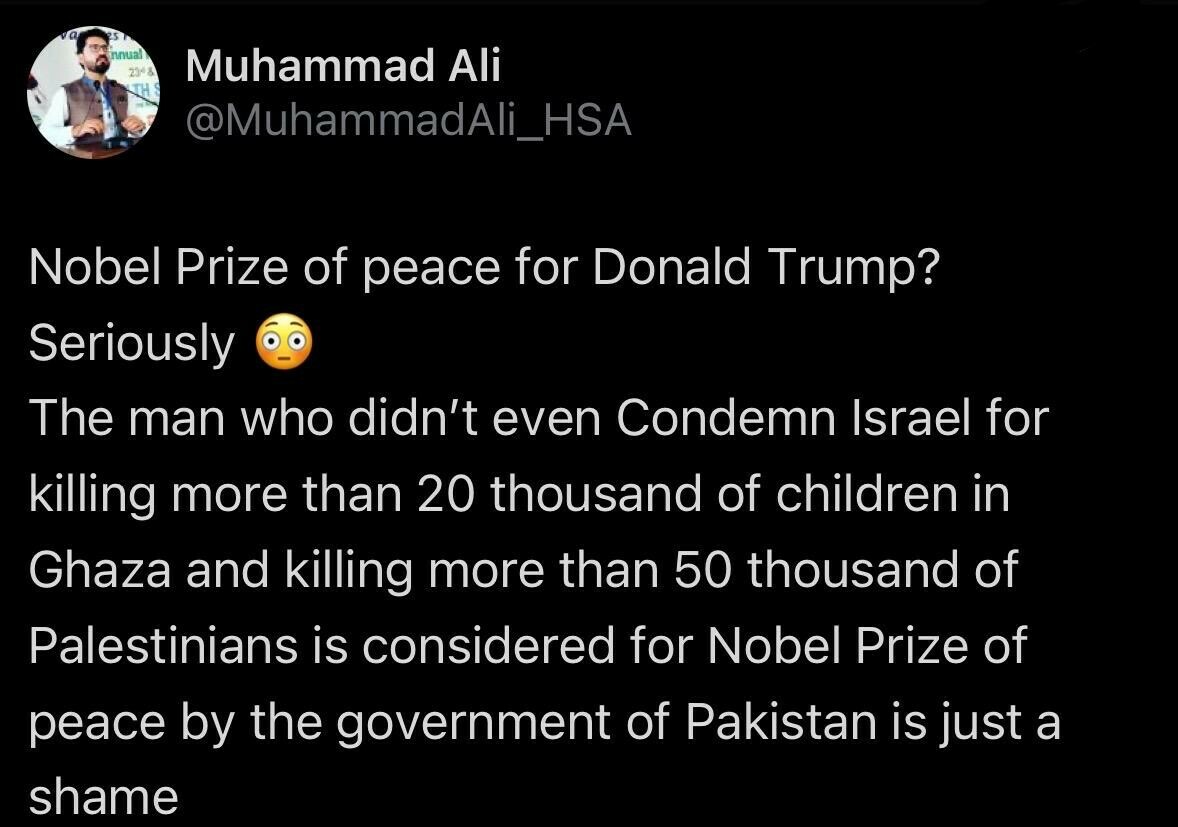Click the opening words "Nobel Prize" in the first line
This screenshot has height=827, width=1178.
pyautogui.click(x=158, y=267)
